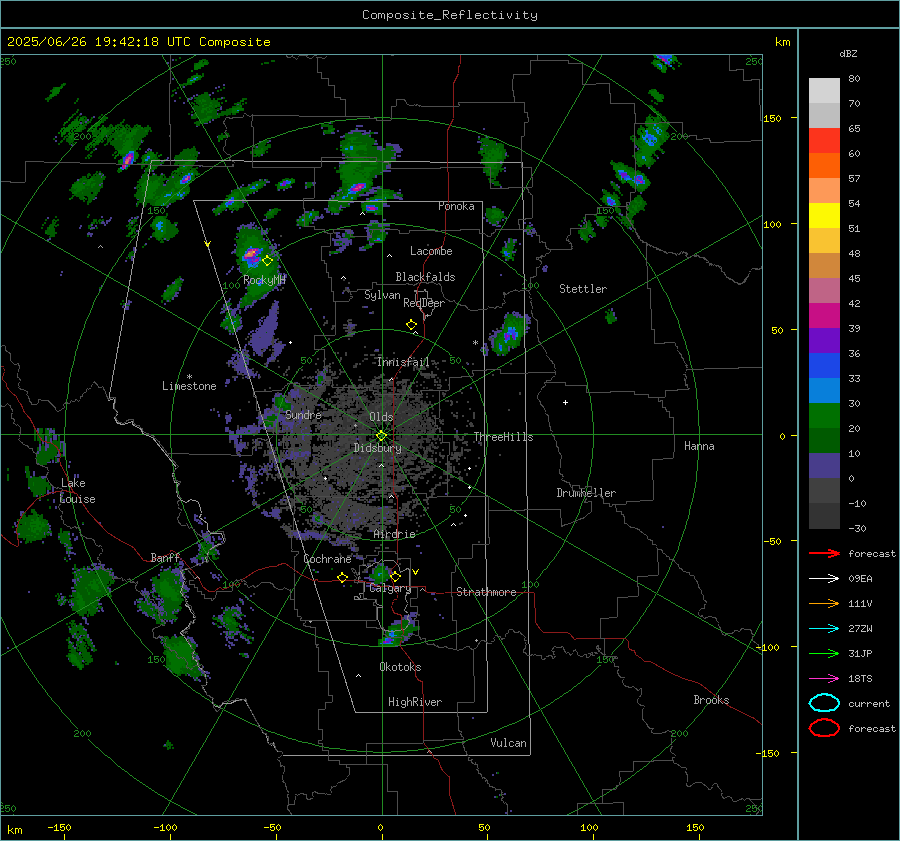This screenshot has height=841, width=900.
Task: Click the Airdrie city label
Action: tap(394, 534)
